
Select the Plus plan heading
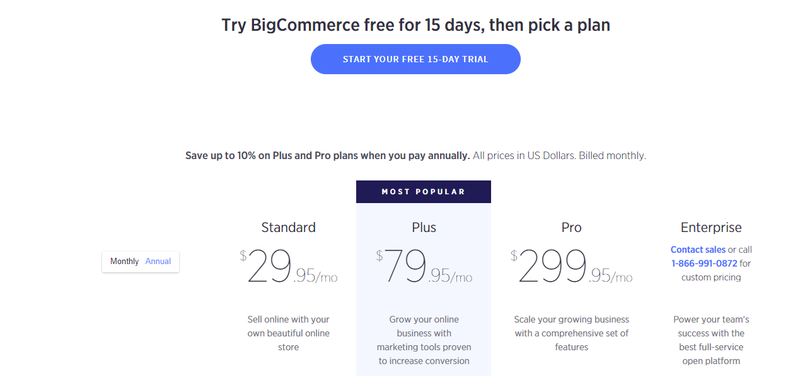(x=423, y=227)
